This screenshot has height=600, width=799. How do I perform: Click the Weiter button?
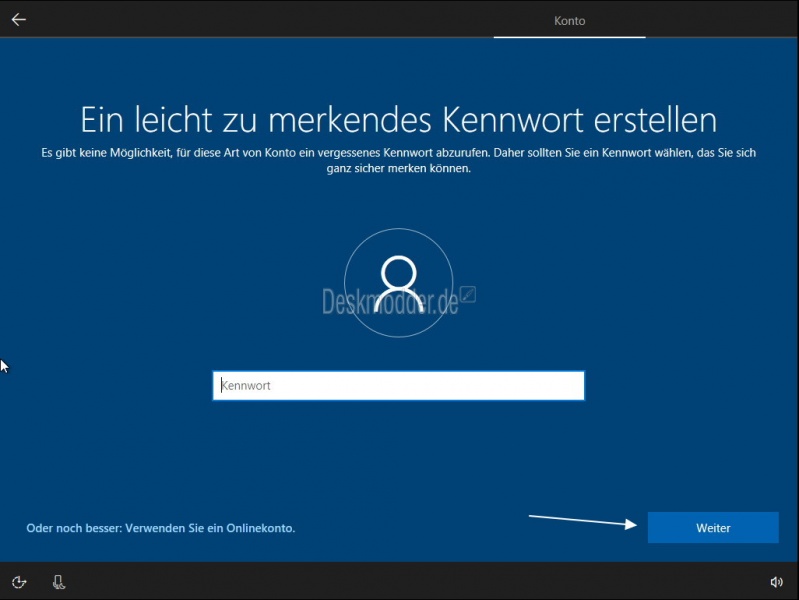coord(713,528)
